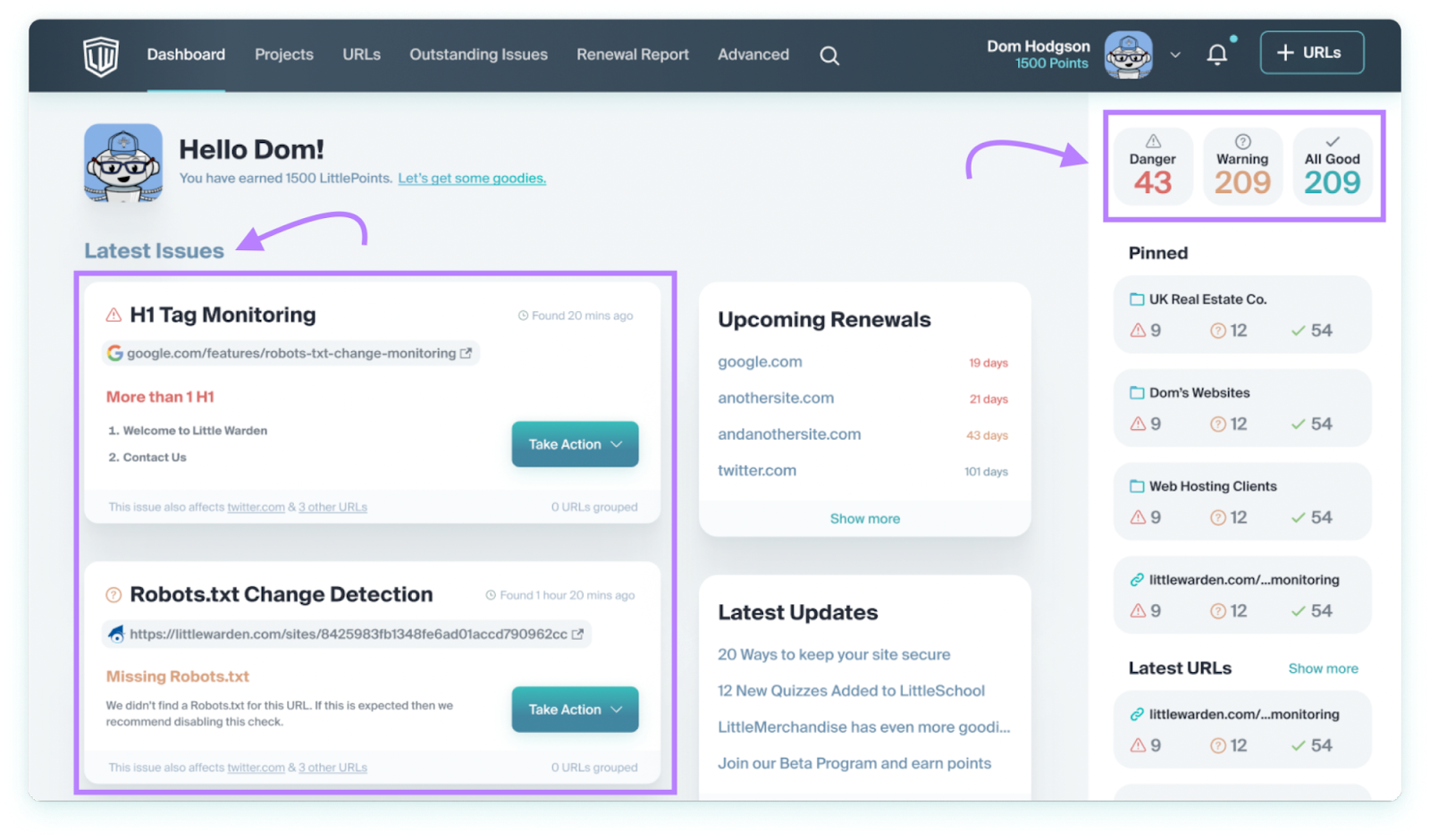
Task: Open Take Action dropdown for Robots.txt Change Detection
Action: pos(575,710)
